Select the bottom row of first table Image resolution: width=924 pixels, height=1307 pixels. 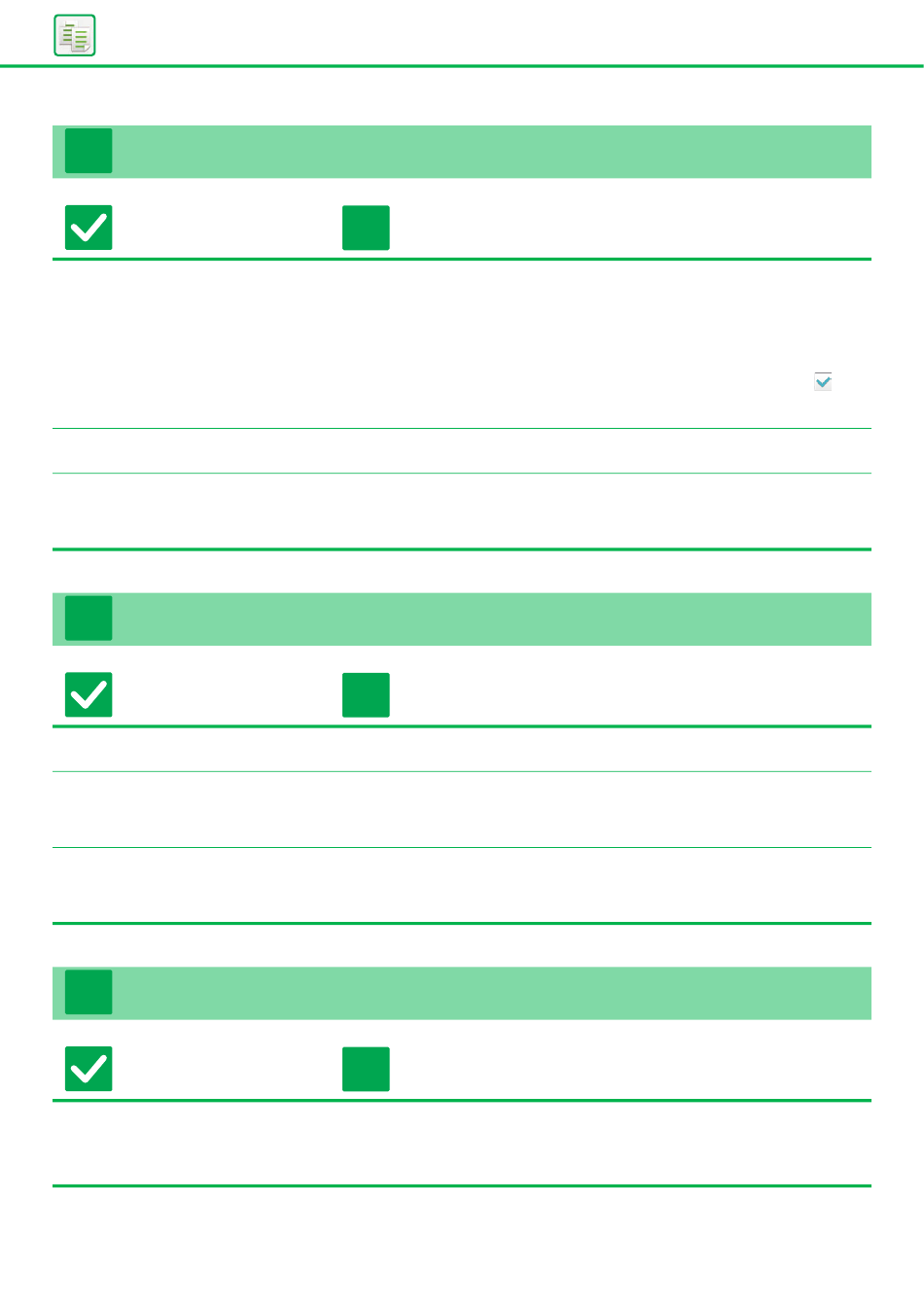click(x=462, y=512)
